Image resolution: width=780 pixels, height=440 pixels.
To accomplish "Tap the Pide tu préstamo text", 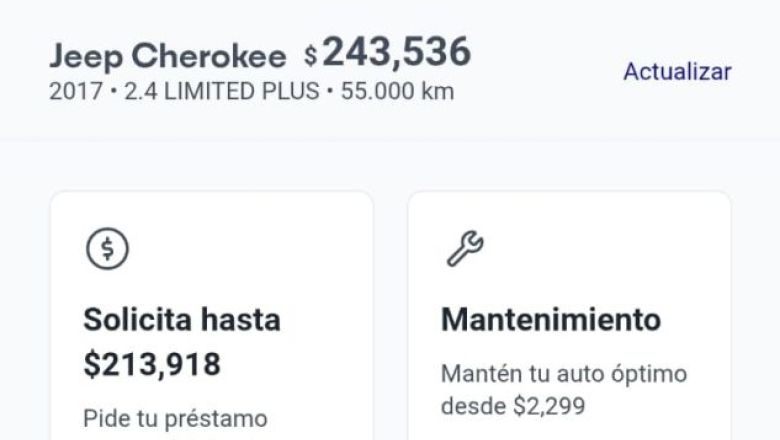I will click(x=175, y=419).
